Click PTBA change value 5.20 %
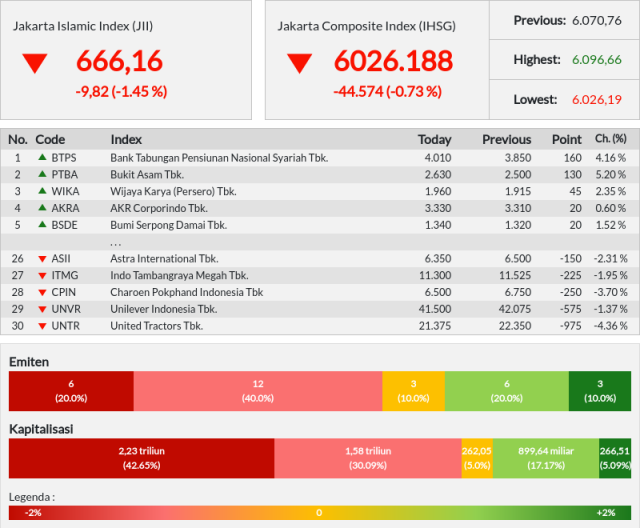Viewport: 640px width, 528px height. tap(611, 175)
